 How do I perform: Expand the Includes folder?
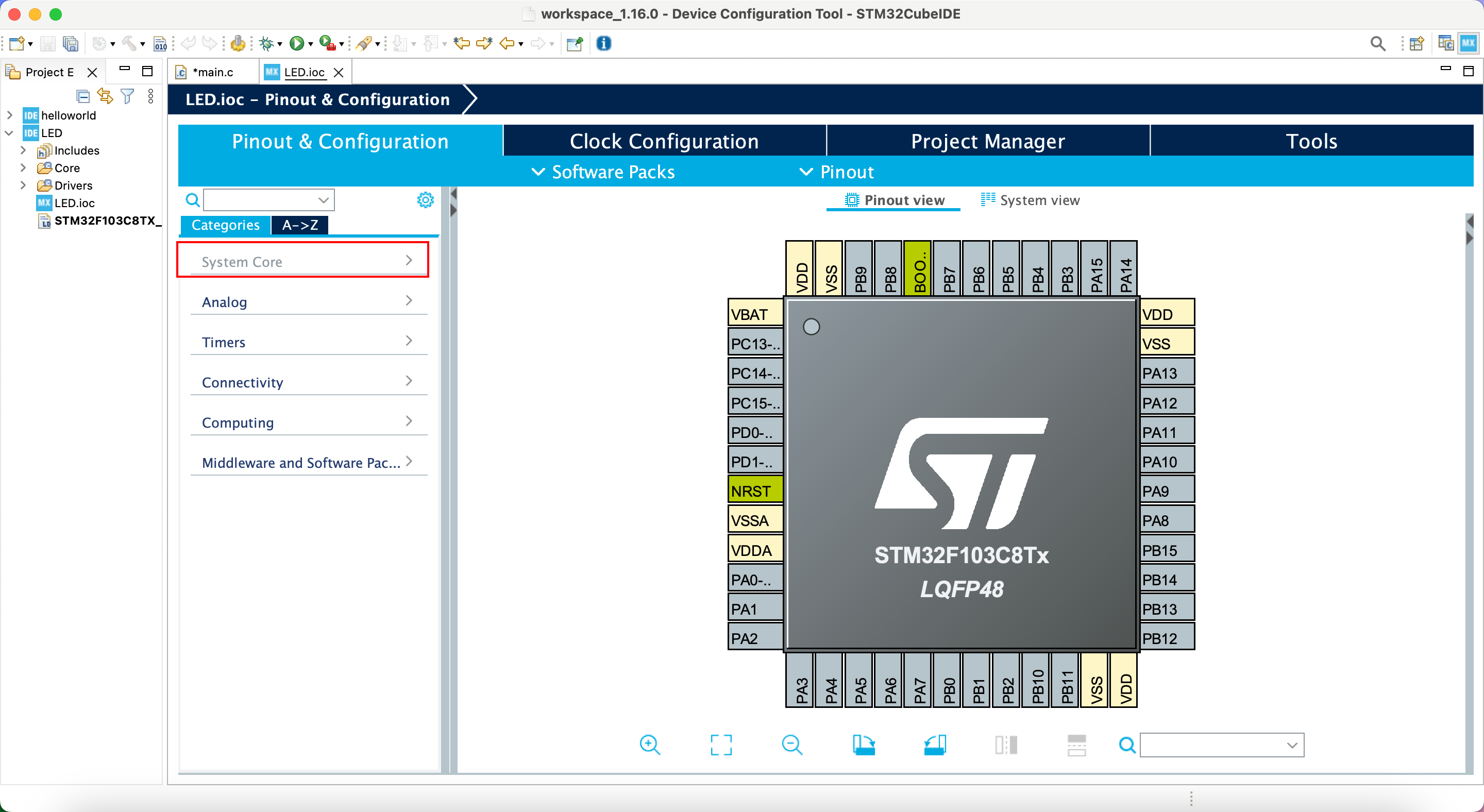(x=23, y=150)
